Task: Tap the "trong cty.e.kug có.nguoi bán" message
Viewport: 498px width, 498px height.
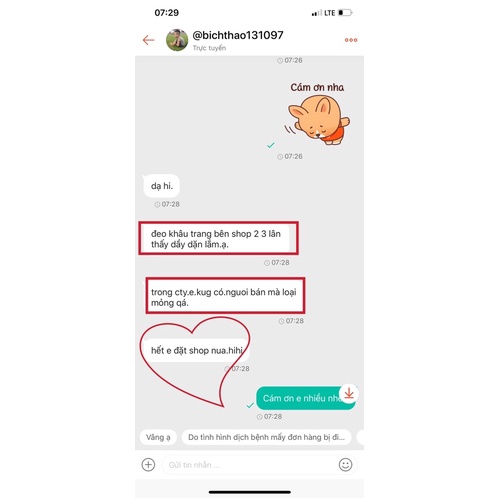Action: click(223, 297)
